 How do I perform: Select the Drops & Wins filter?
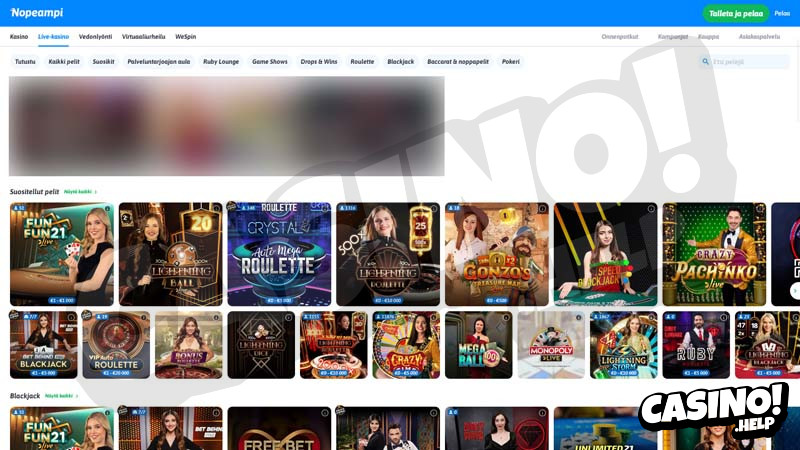(319, 62)
